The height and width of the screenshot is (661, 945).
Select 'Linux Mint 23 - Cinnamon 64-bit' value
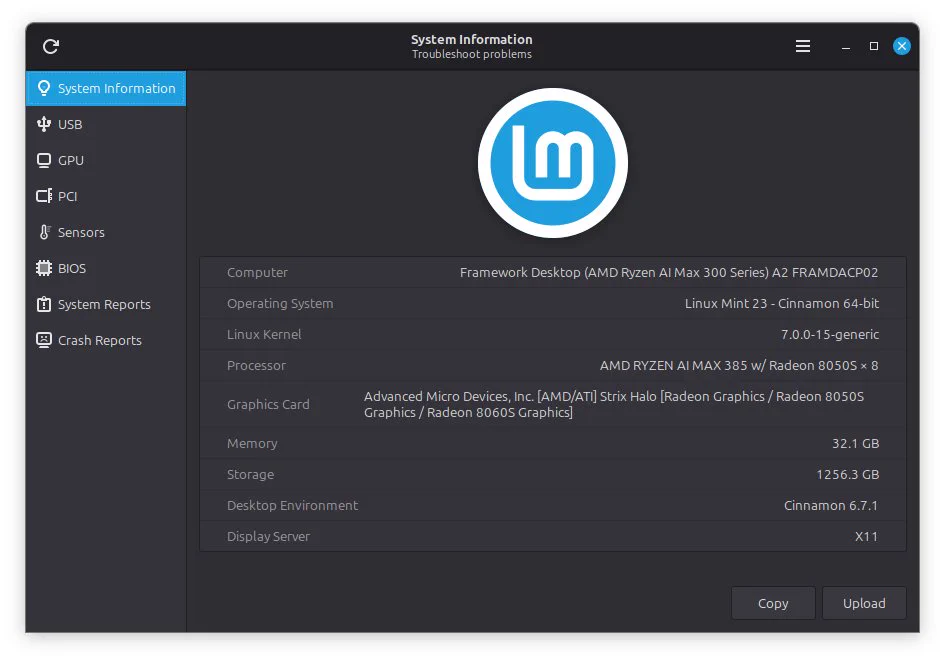click(781, 303)
